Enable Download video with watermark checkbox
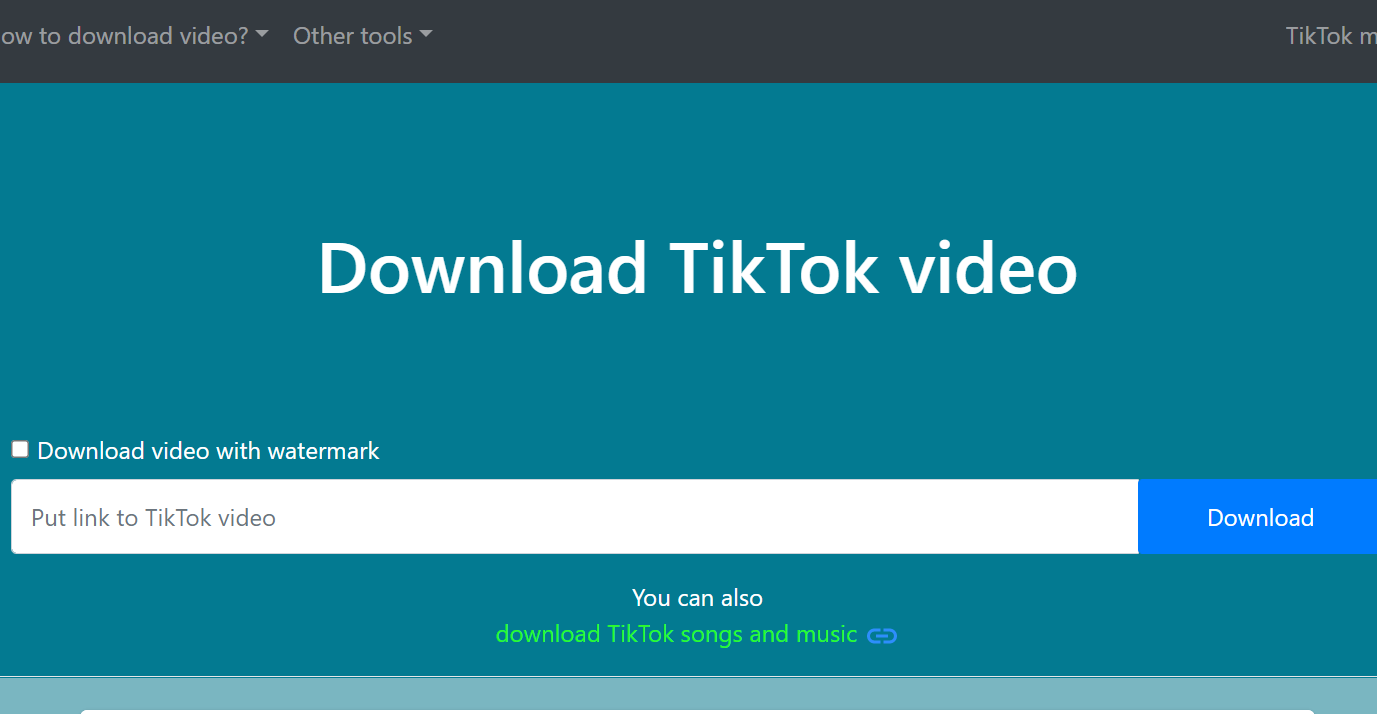Viewport: 1377px width, 714px height. [x=20, y=449]
